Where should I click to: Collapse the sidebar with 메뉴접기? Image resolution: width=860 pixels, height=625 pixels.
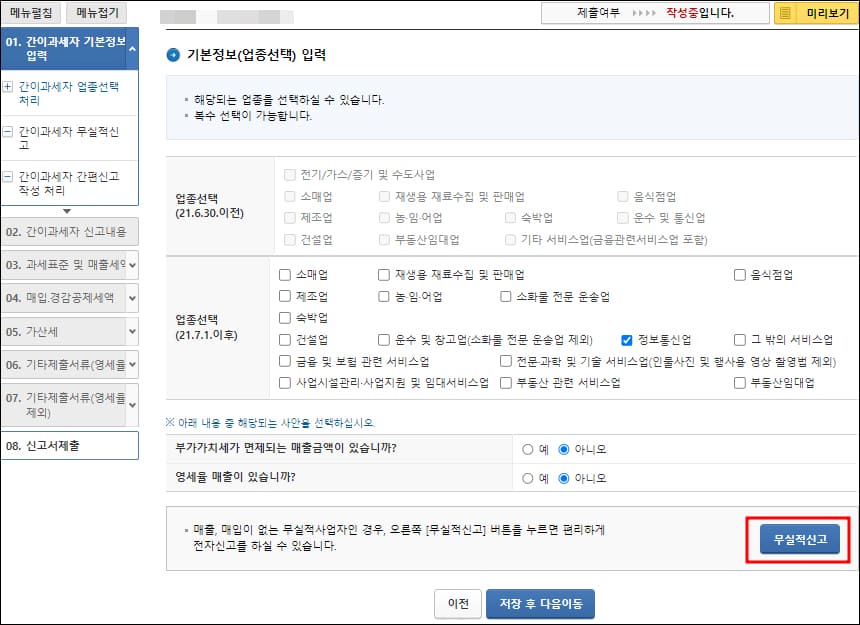96,12
